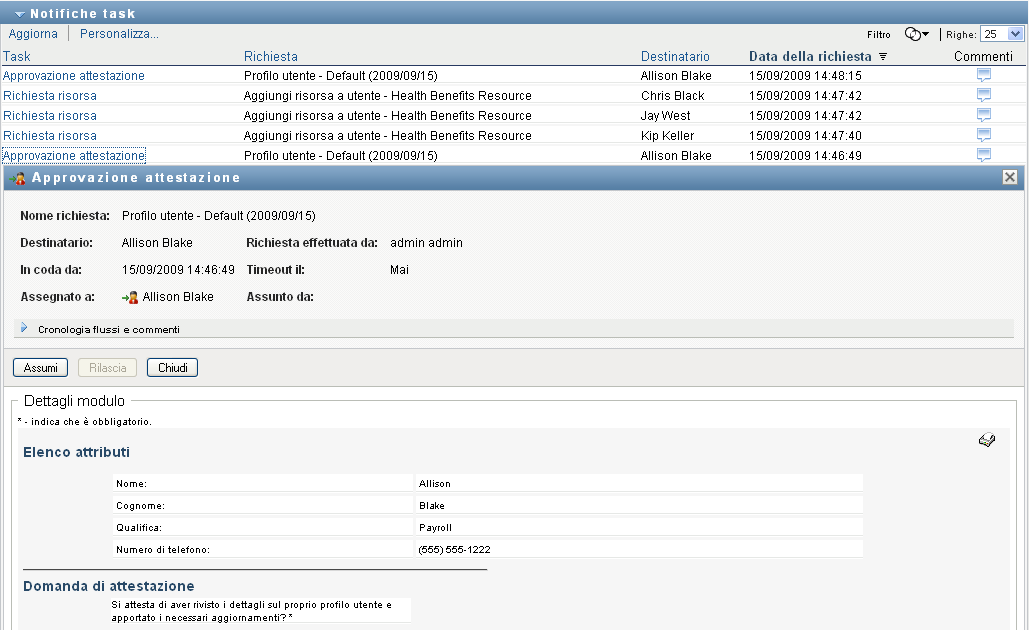Click the Timeout value Mai
The height and width of the screenshot is (630, 1029).
coord(399,270)
